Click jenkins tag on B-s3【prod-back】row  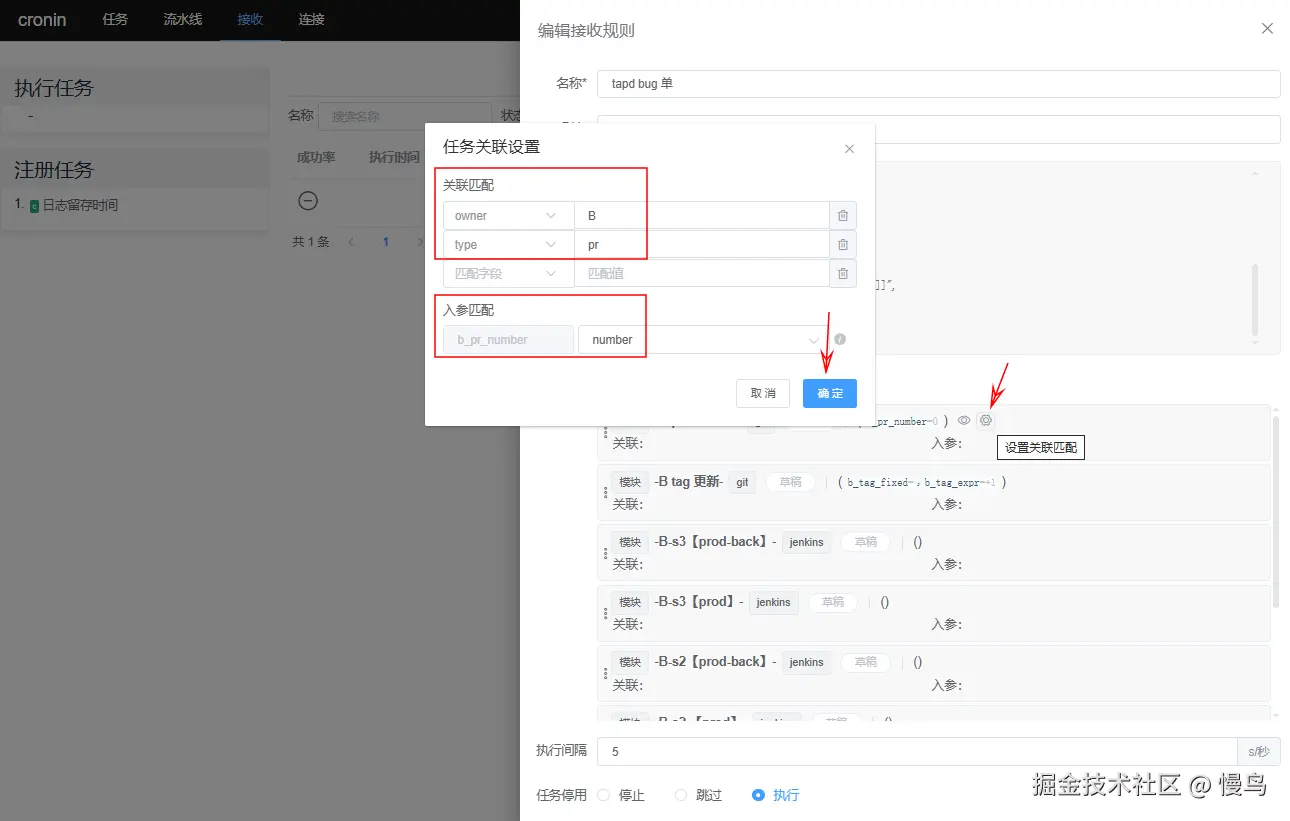pyautogui.click(x=806, y=542)
